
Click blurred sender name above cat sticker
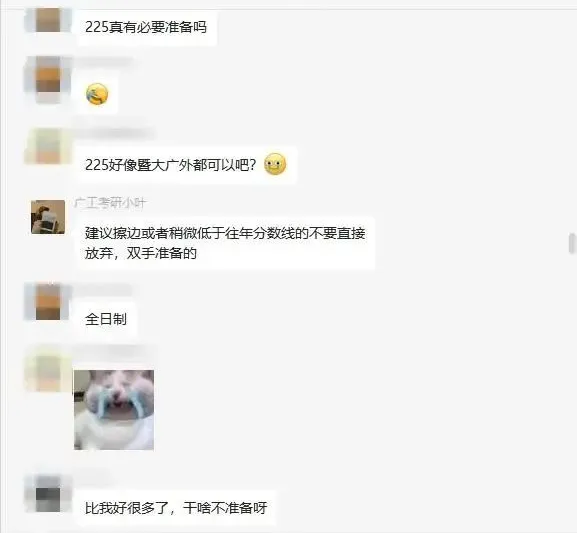click(x=114, y=350)
